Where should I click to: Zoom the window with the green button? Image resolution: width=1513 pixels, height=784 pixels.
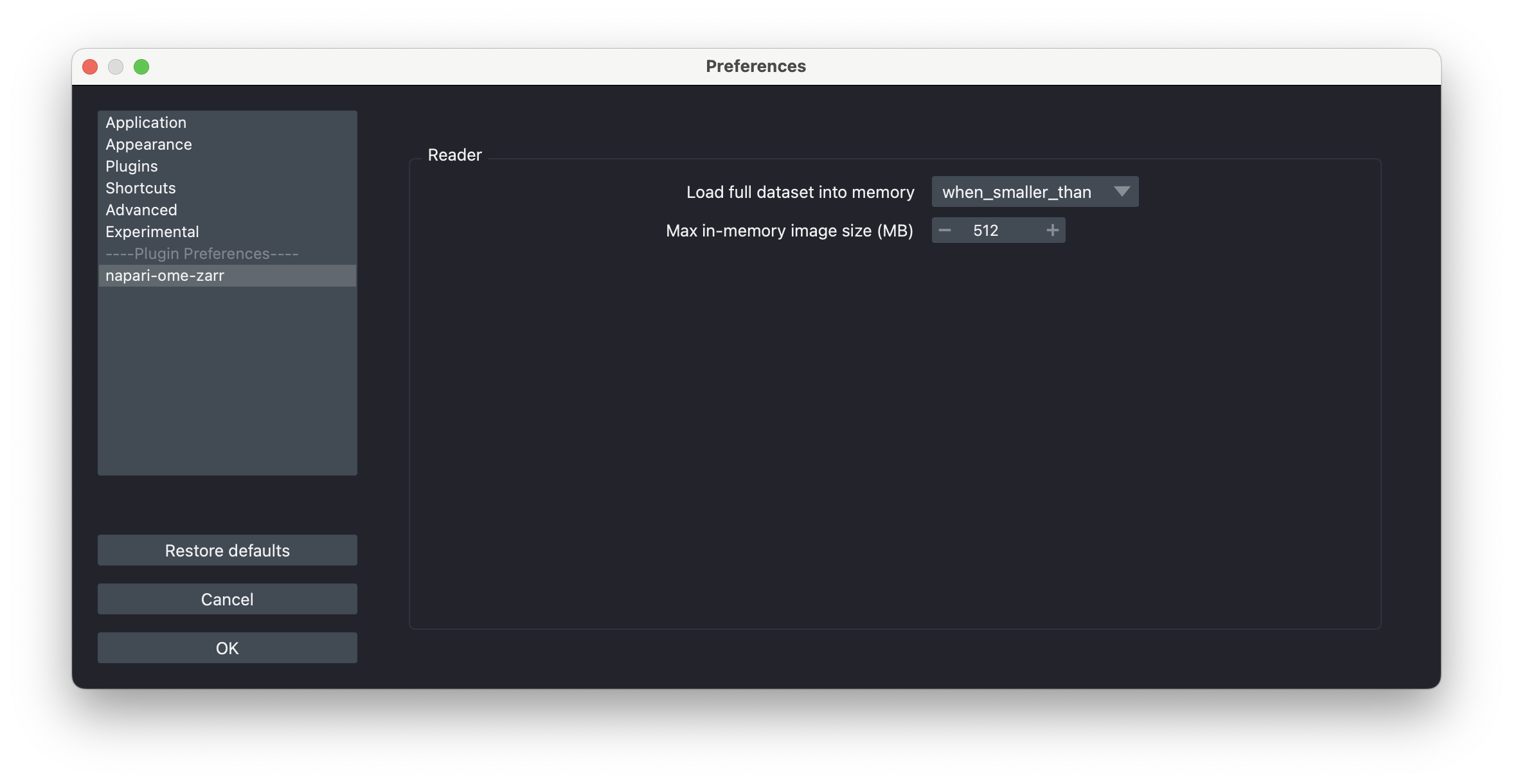[141, 67]
